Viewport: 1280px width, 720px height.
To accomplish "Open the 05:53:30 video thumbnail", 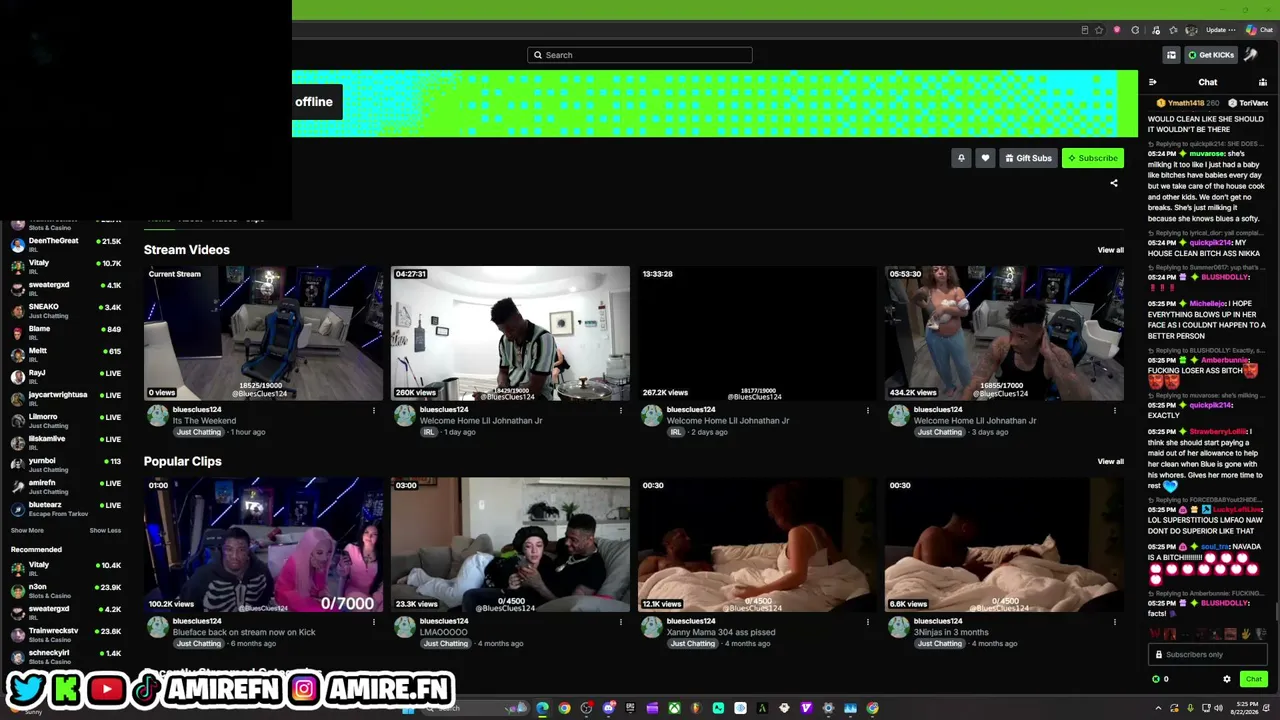I will pos(1004,333).
